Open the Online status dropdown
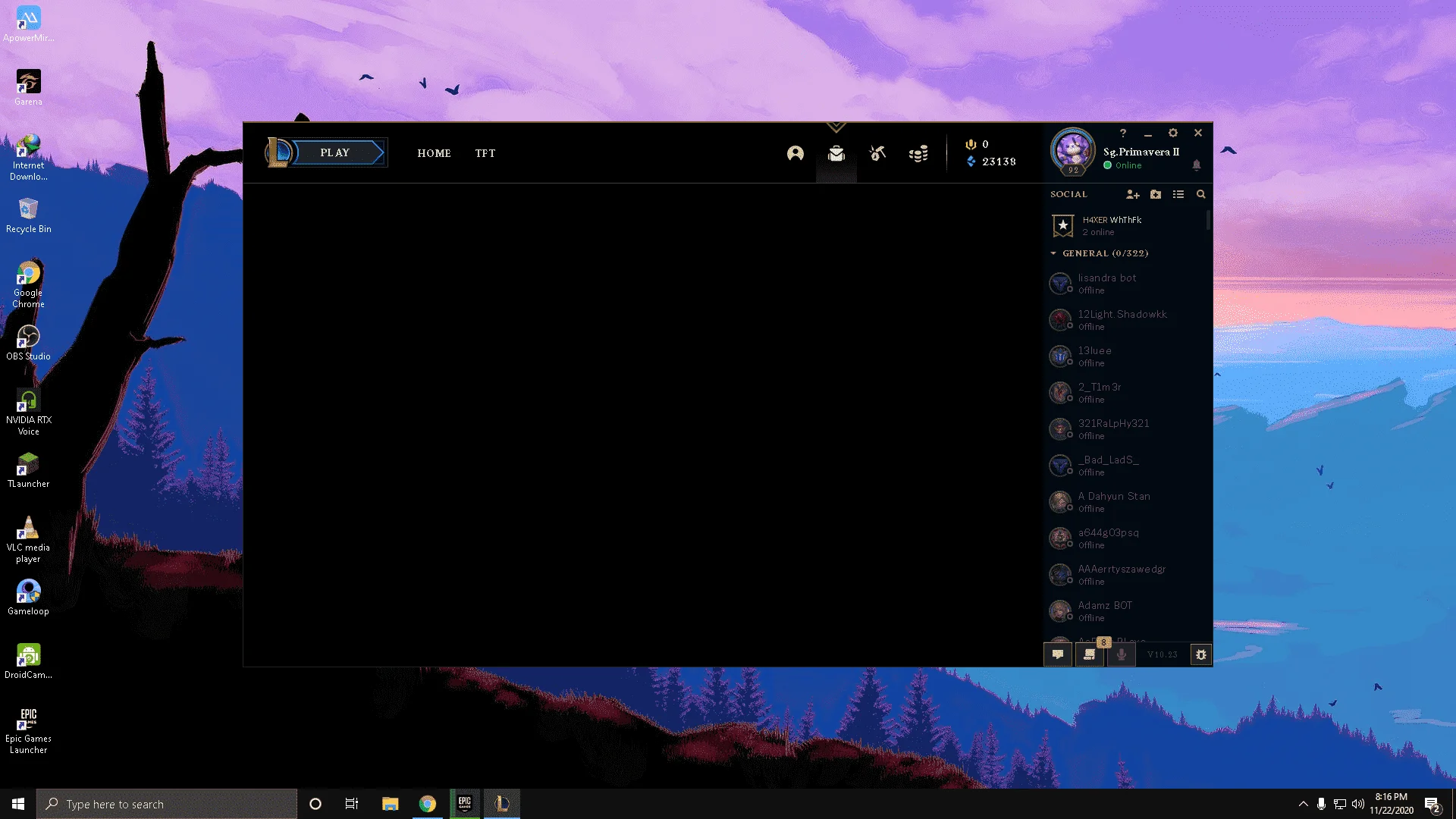This screenshot has height=819, width=1456. (1122, 165)
